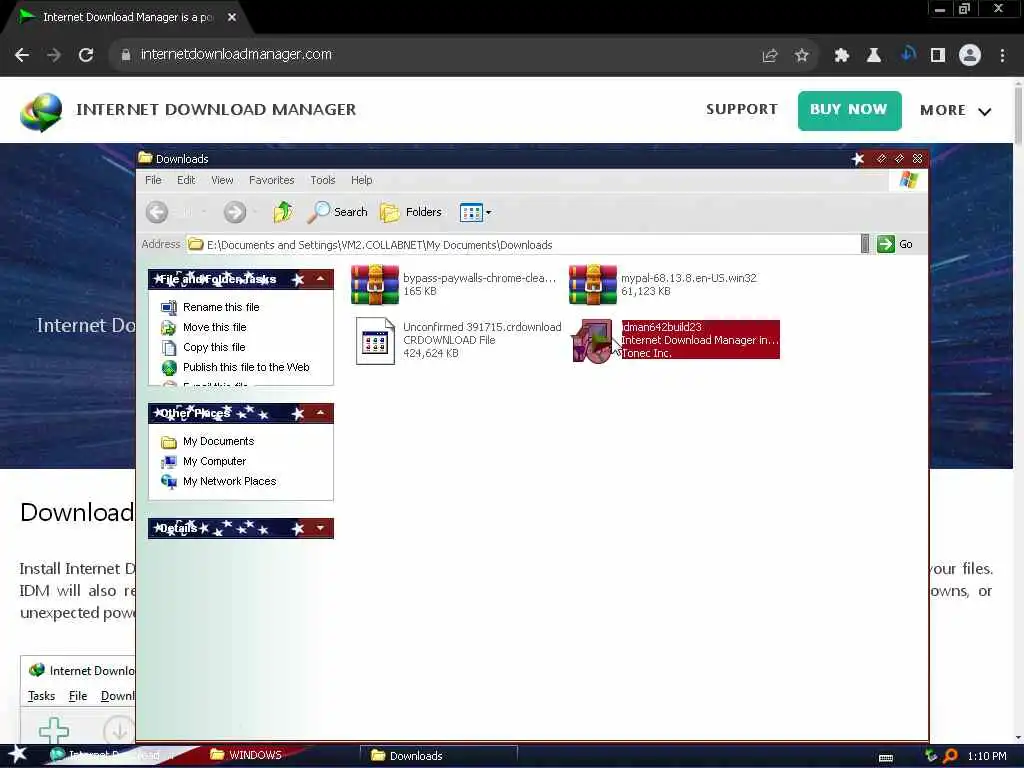Switch to the WINDOWS taskbar item

pos(247,755)
